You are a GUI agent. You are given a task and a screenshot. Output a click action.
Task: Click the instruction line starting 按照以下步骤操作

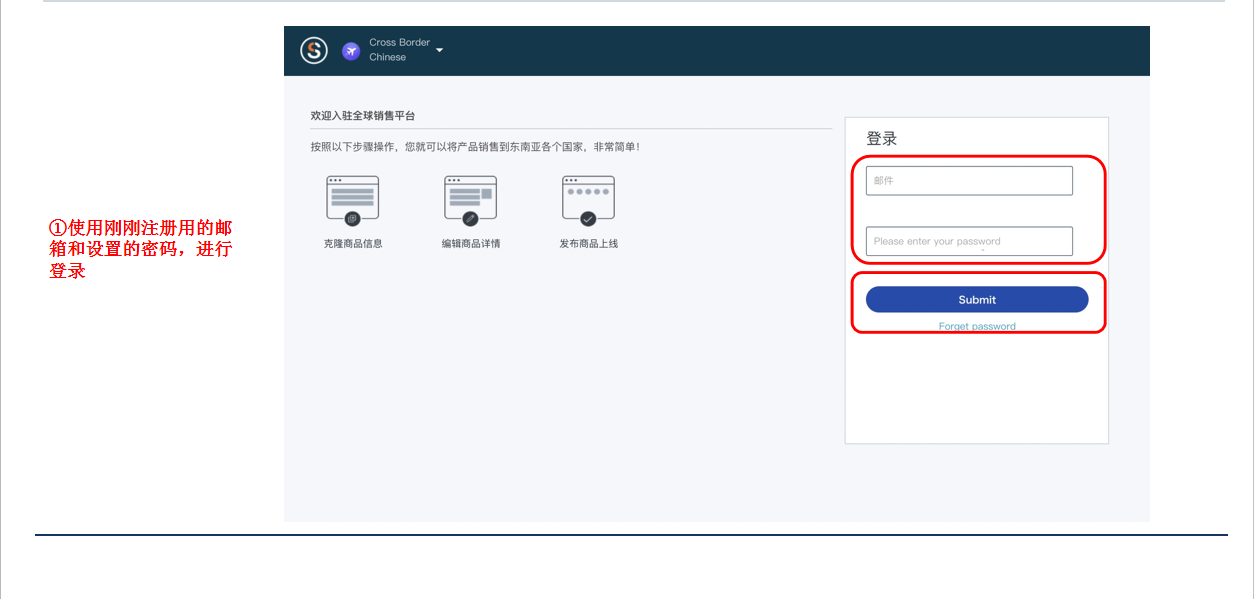tap(475, 147)
